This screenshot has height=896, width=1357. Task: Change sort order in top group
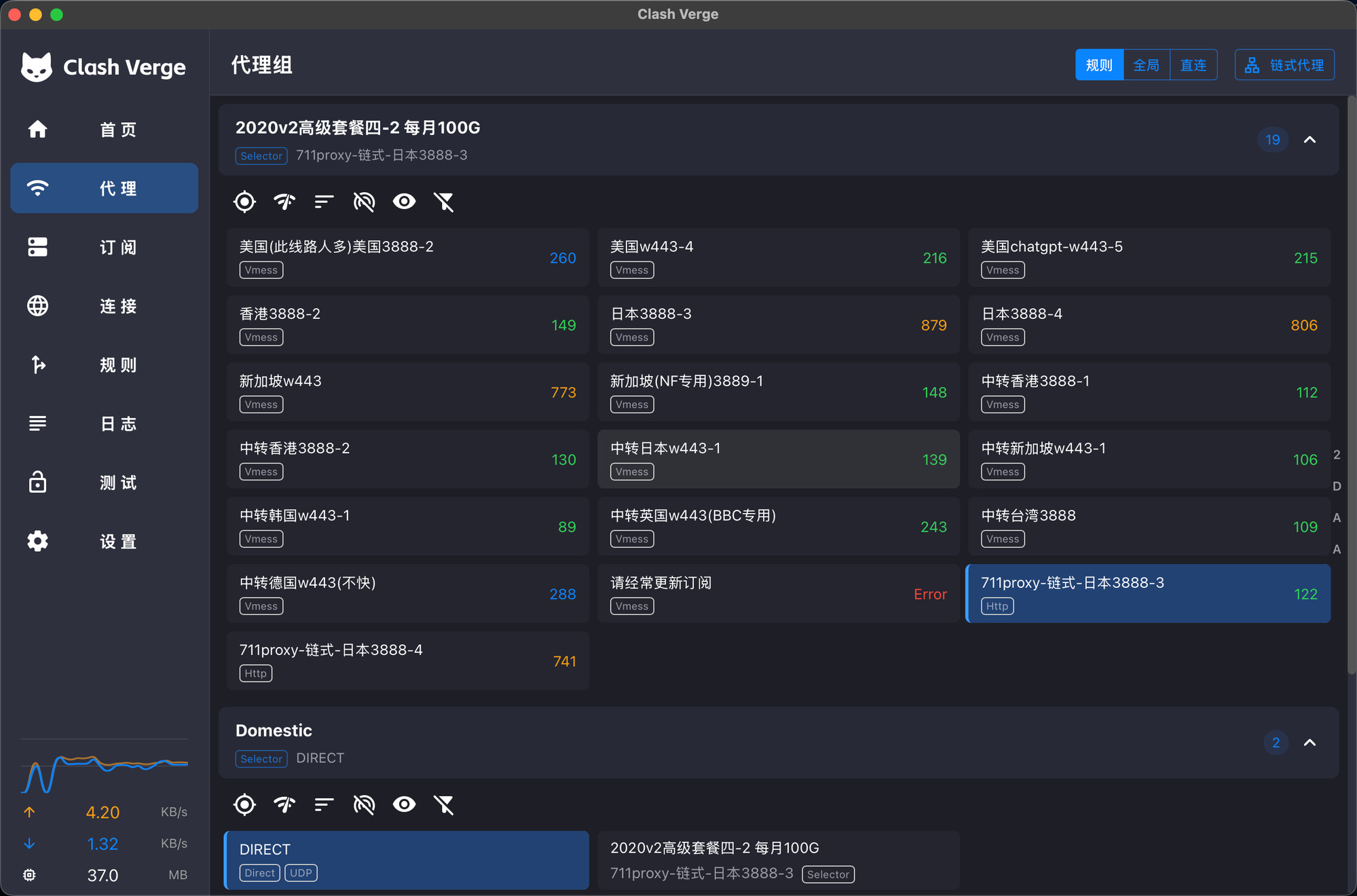[x=324, y=202]
